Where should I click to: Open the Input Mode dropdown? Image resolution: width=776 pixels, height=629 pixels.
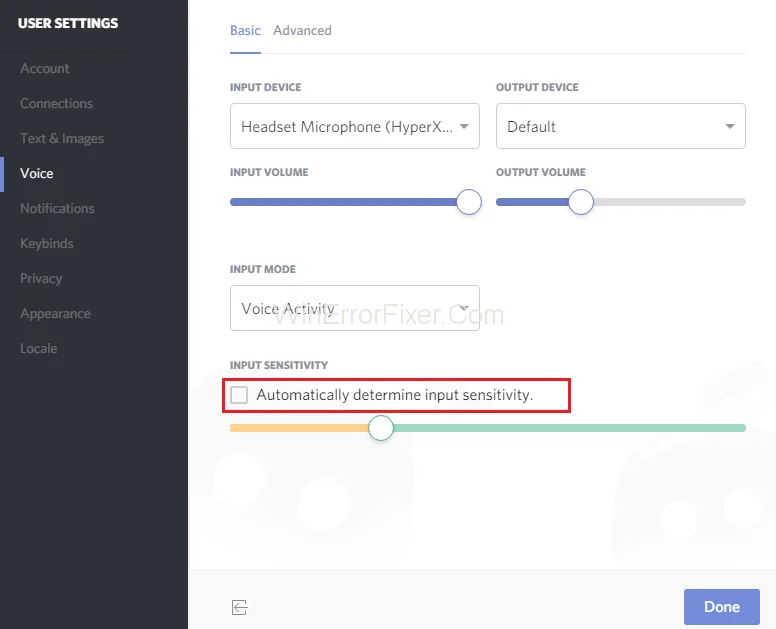pyautogui.click(x=354, y=309)
